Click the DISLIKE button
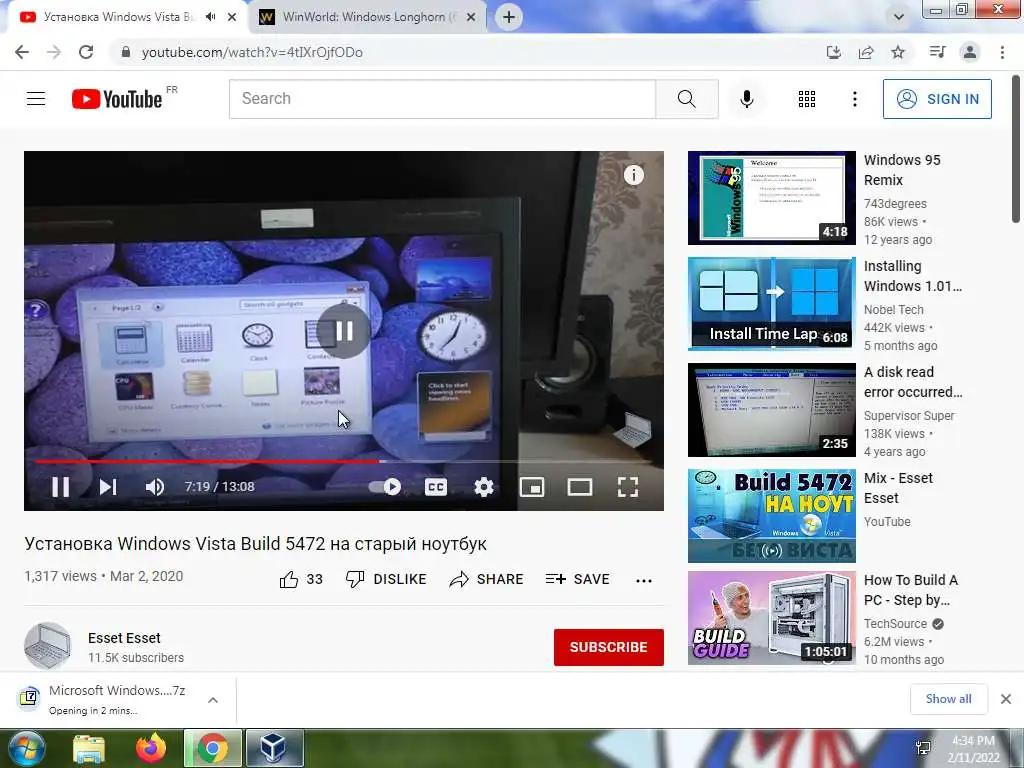Screen dimensions: 1024x768 click(386, 579)
